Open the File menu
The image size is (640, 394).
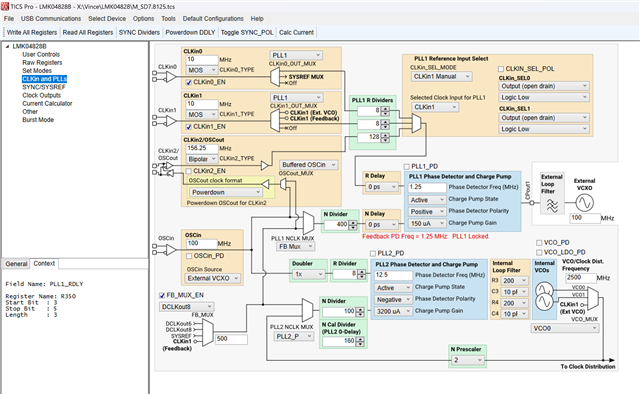(9, 19)
